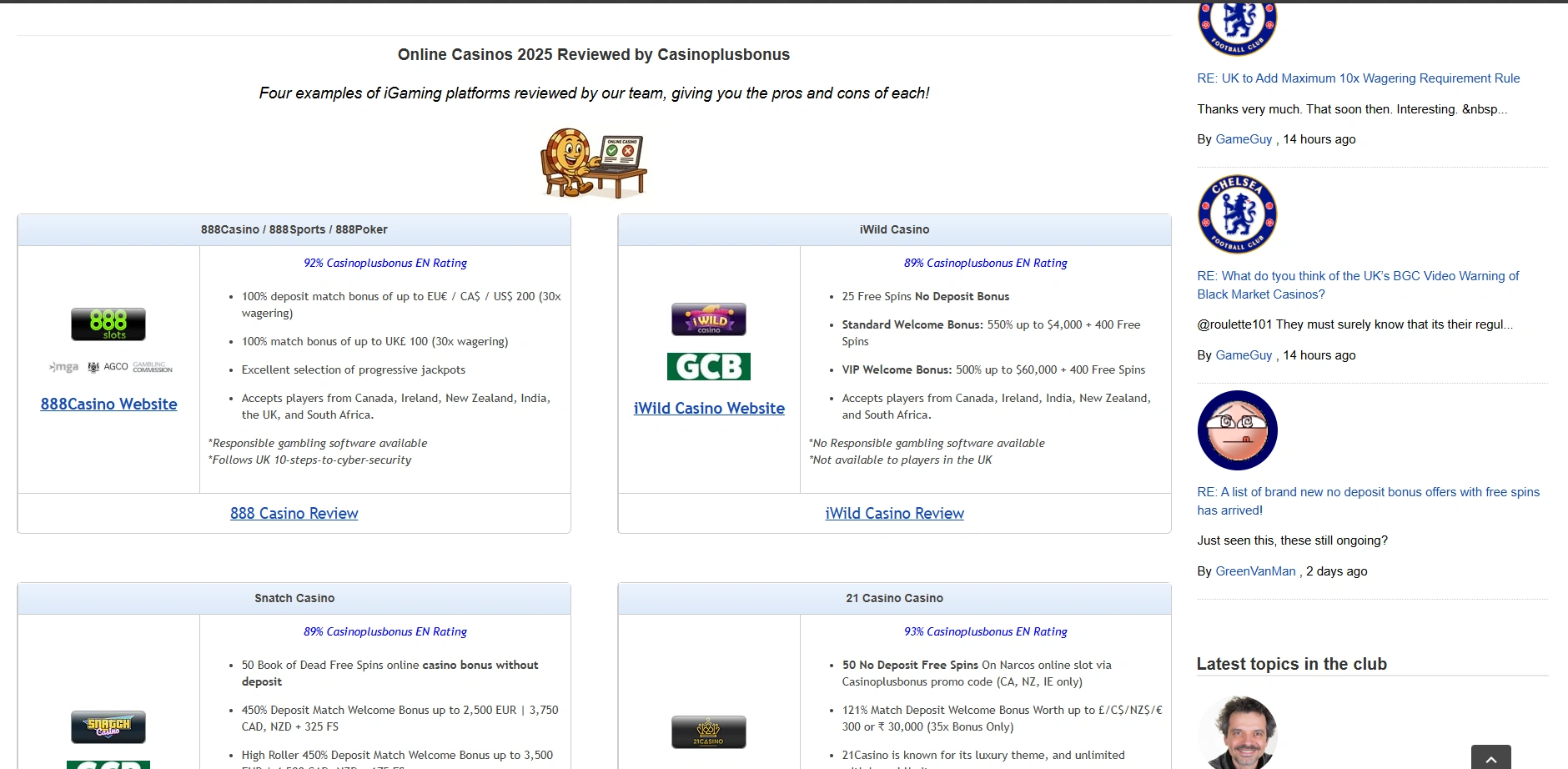This screenshot has height=769, width=1568.
Task: Click the '888Casino / 888Sports / 888Poker' header
Action: 294,229
